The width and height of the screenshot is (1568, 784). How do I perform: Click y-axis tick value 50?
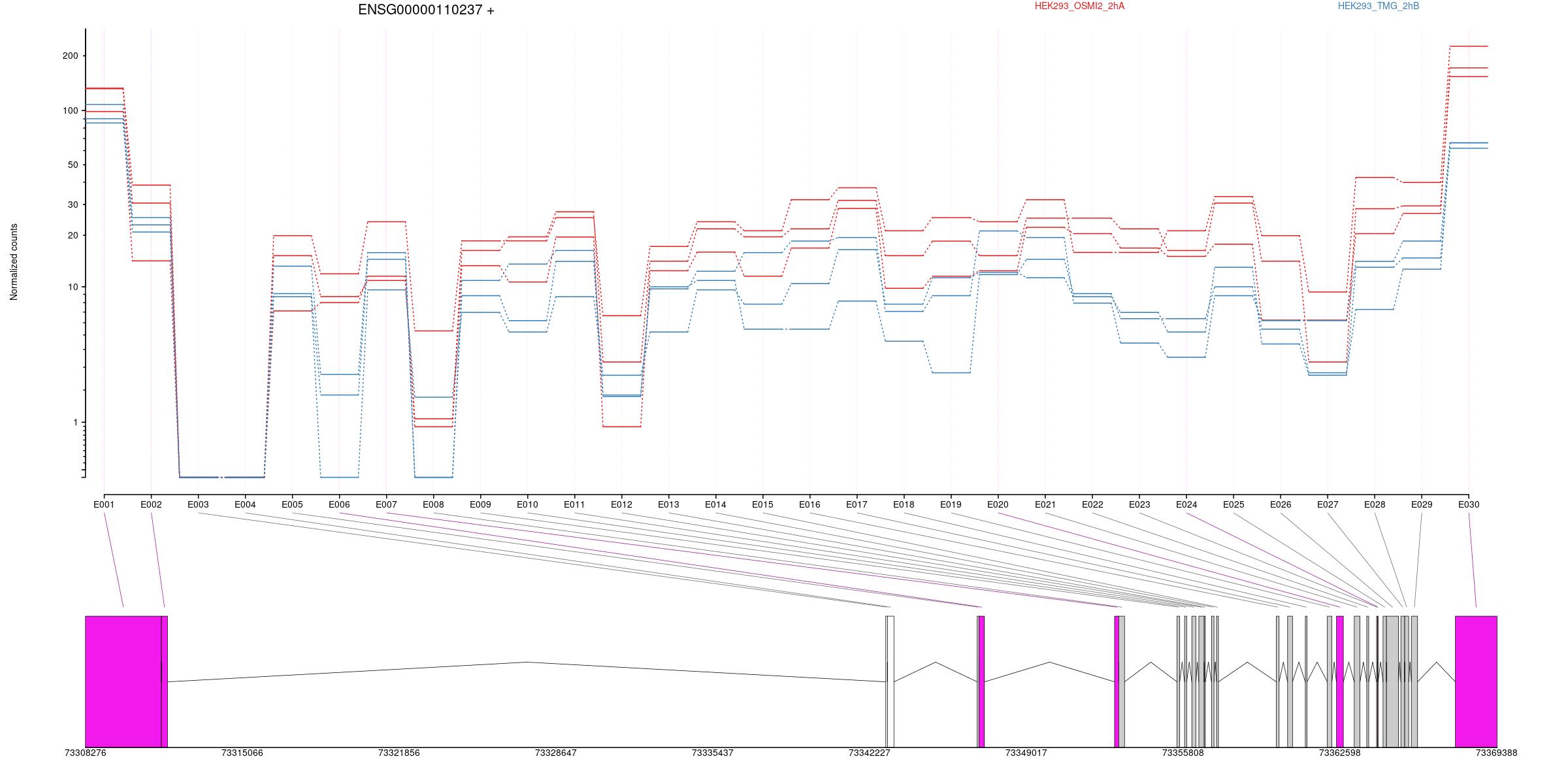tap(73, 165)
